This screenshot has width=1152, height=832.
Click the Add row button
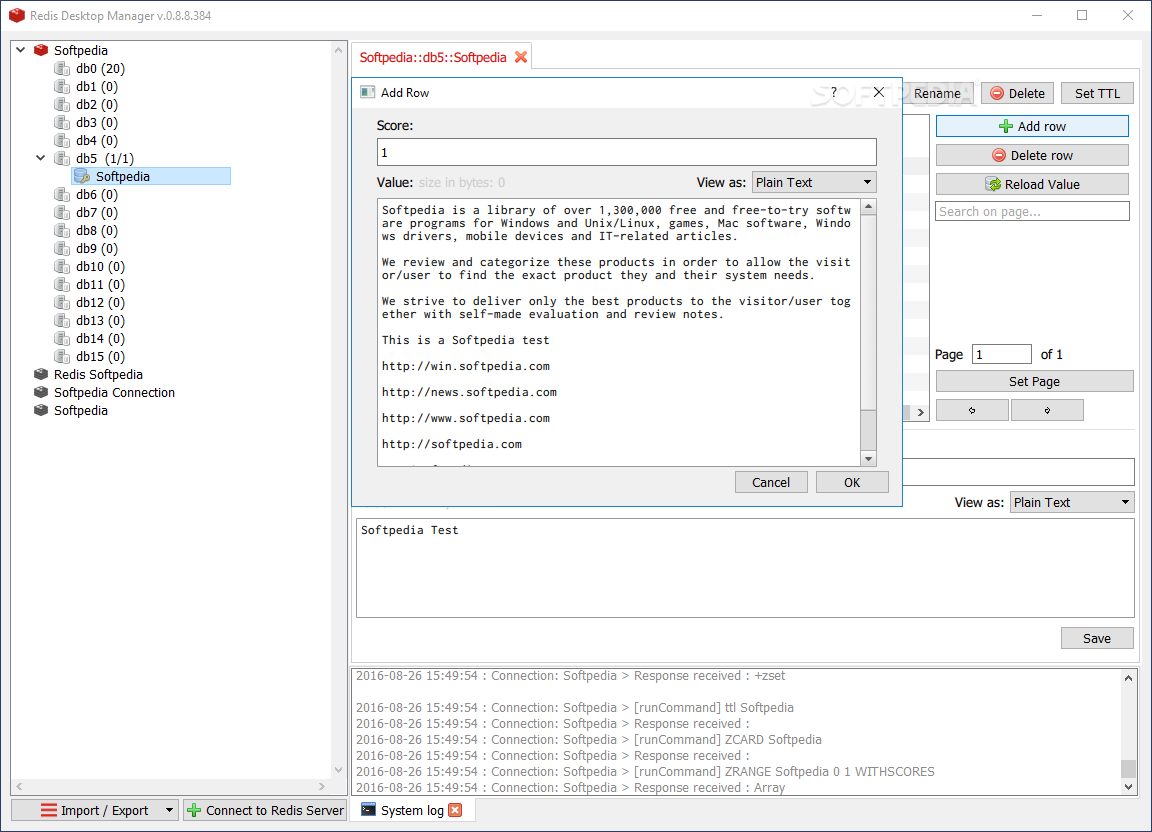[x=1032, y=126]
